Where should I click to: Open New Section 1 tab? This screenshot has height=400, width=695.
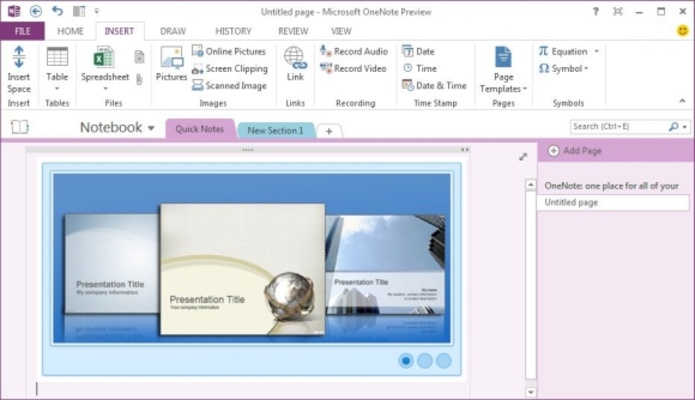pos(275,130)
